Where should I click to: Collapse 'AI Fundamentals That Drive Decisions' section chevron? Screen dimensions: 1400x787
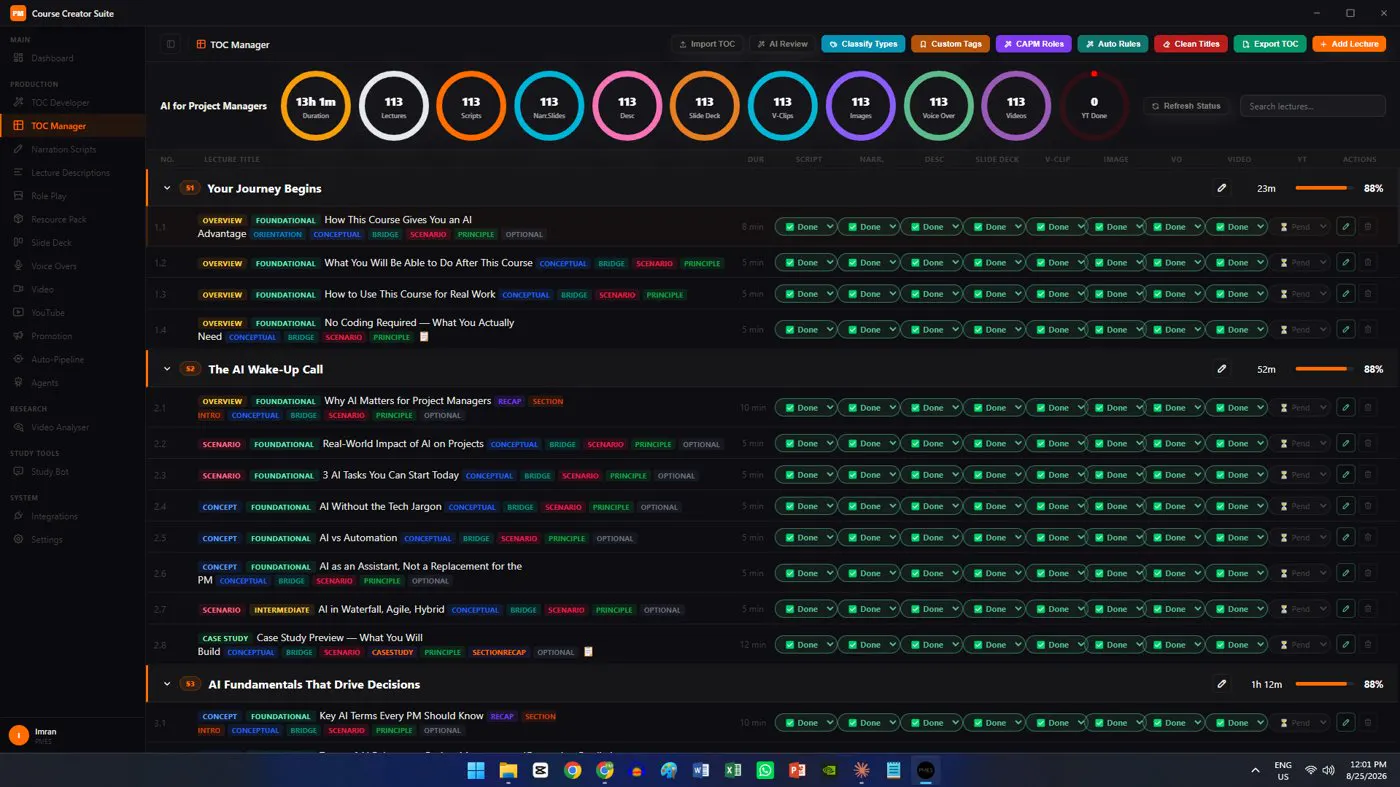coord(167,684)
